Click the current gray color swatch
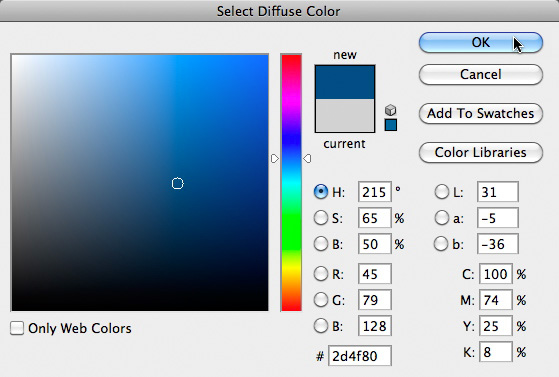The image size is (559, 377). click(345, 115)
